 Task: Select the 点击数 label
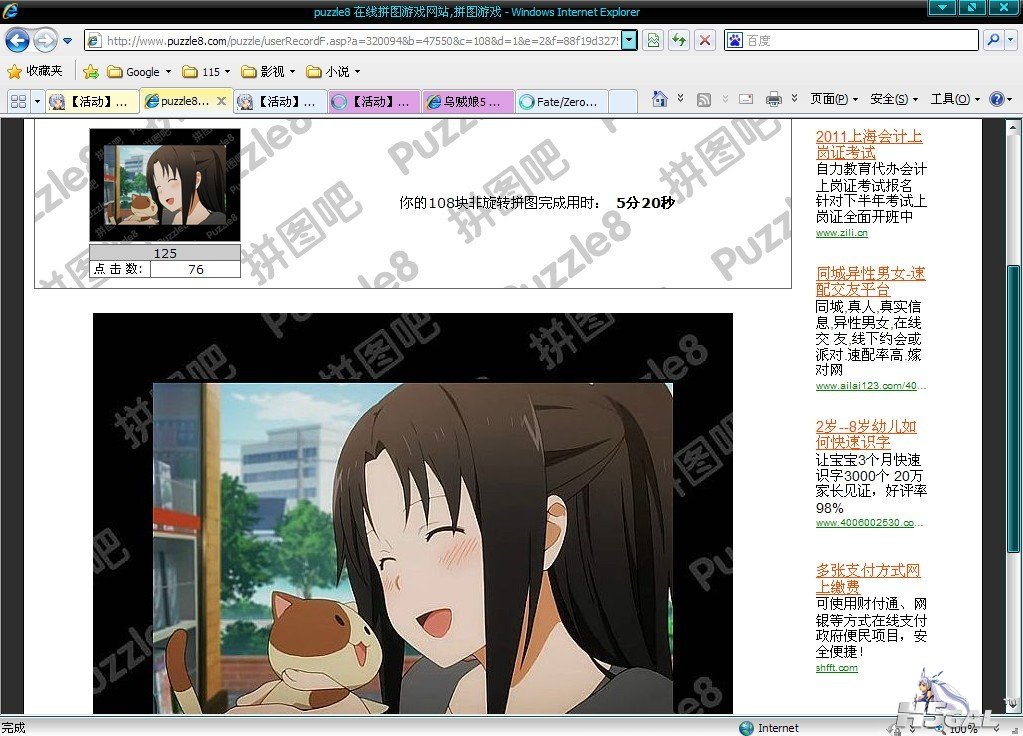tap(119, 269)
